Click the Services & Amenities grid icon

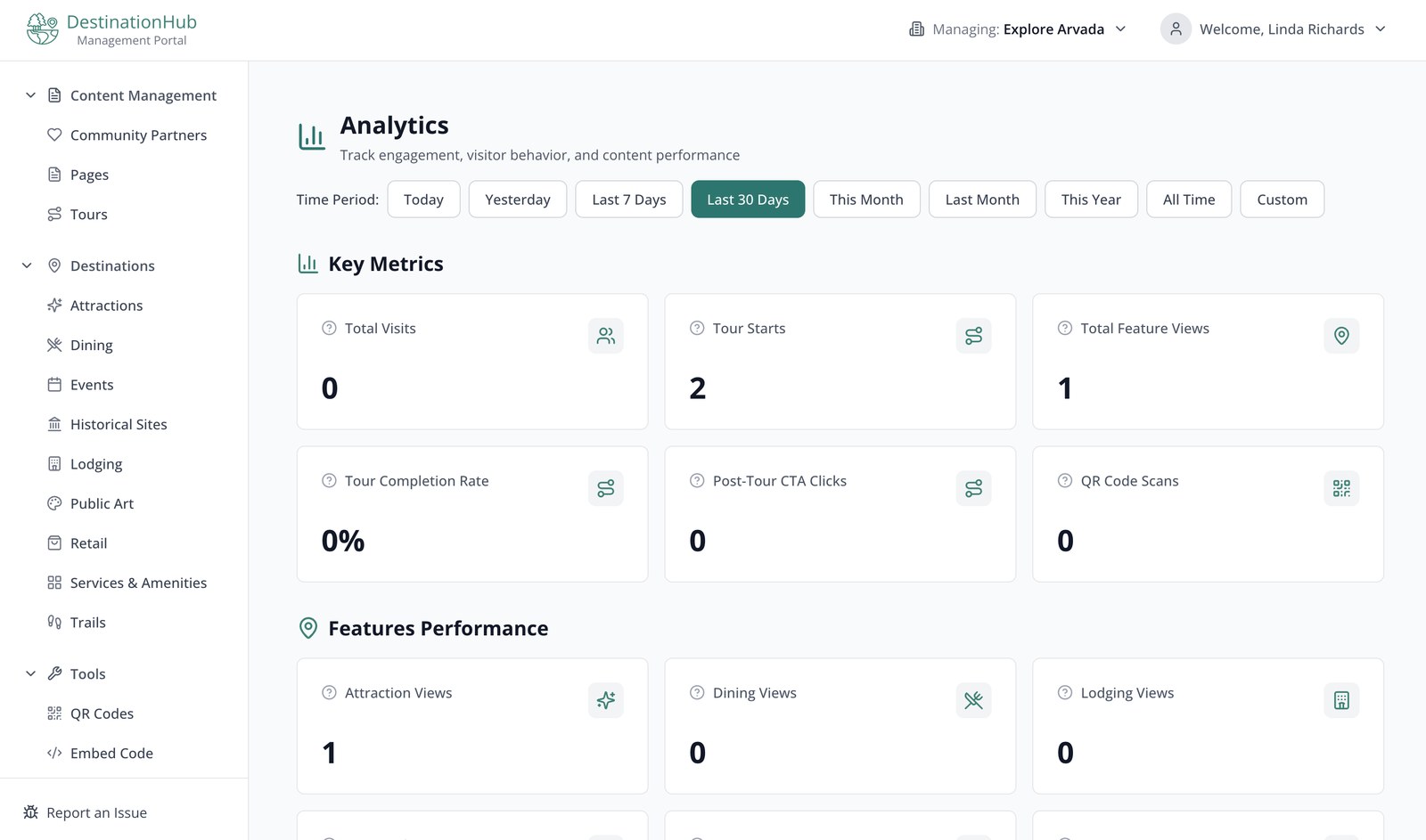tap(54, 583)
